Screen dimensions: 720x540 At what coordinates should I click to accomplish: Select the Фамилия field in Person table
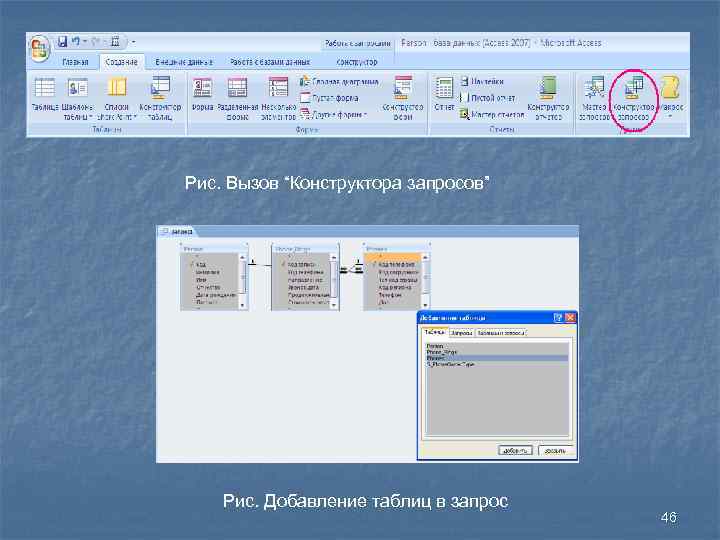[x=208, y=272]
